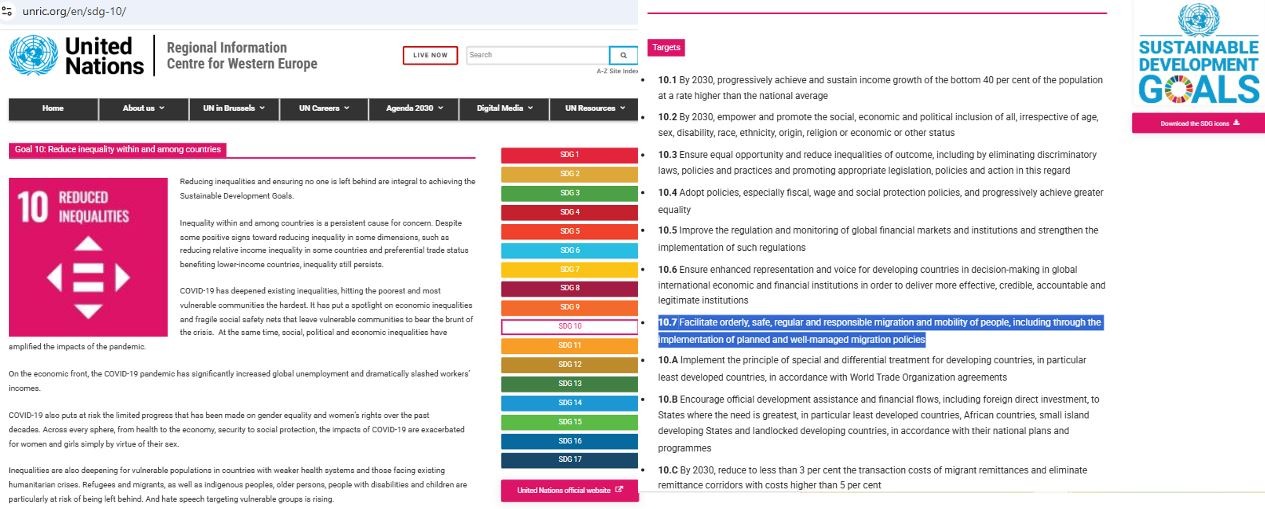
Task: Expand the UN in Brussels dropdown
Action: point(233,108)
